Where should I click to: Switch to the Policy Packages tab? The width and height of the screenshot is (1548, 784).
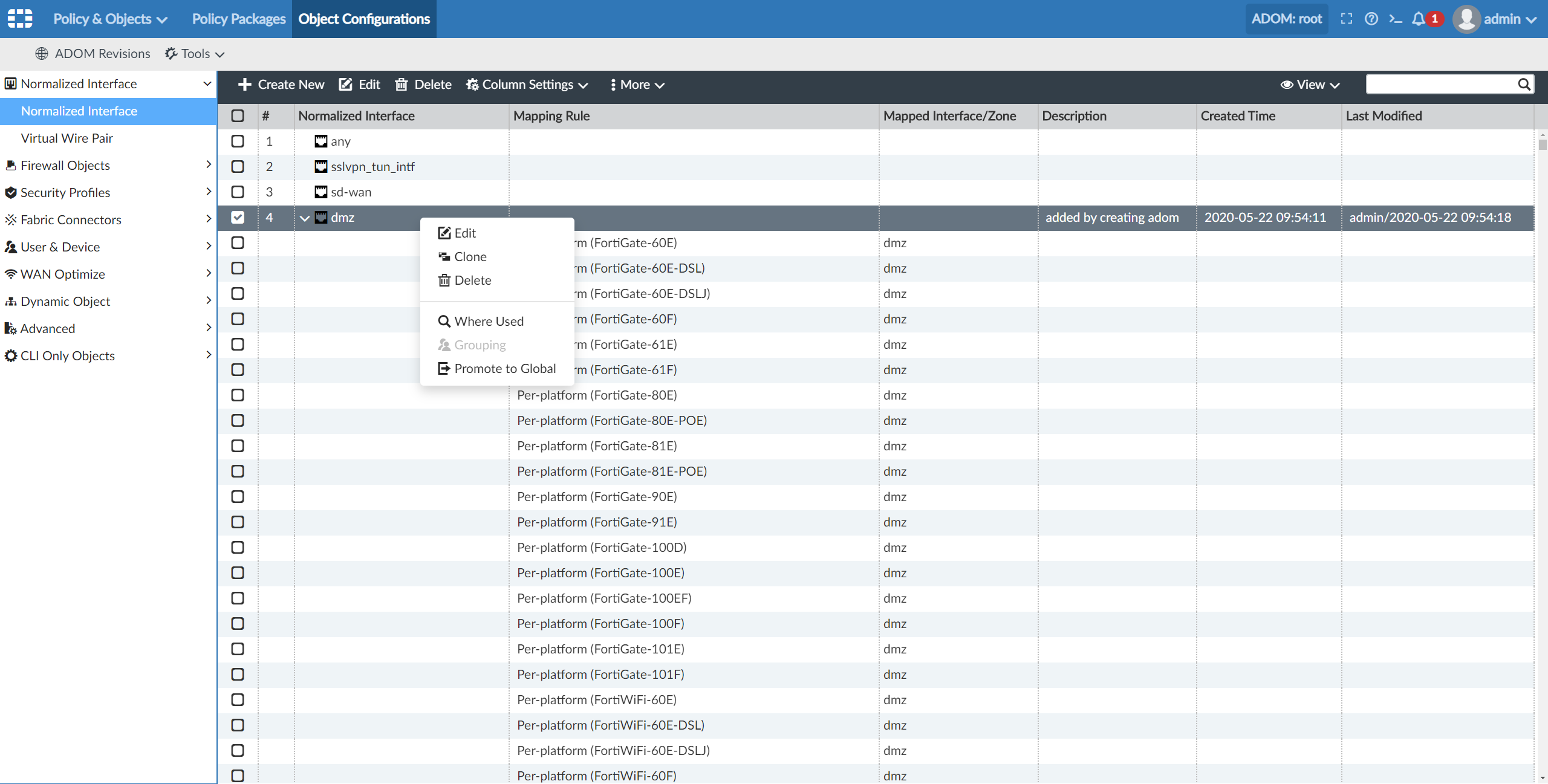pos(239,19)
